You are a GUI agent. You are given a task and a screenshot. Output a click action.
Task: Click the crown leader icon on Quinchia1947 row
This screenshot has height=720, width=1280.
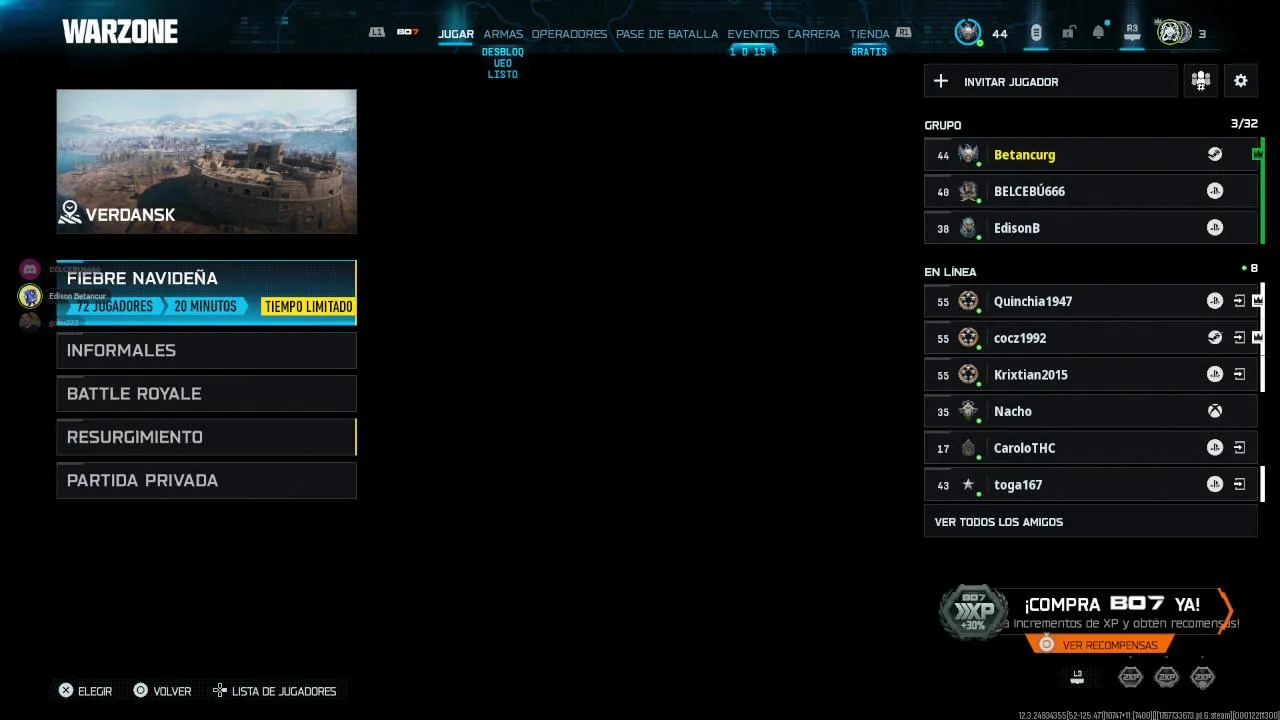click(x=1257, y=301)
